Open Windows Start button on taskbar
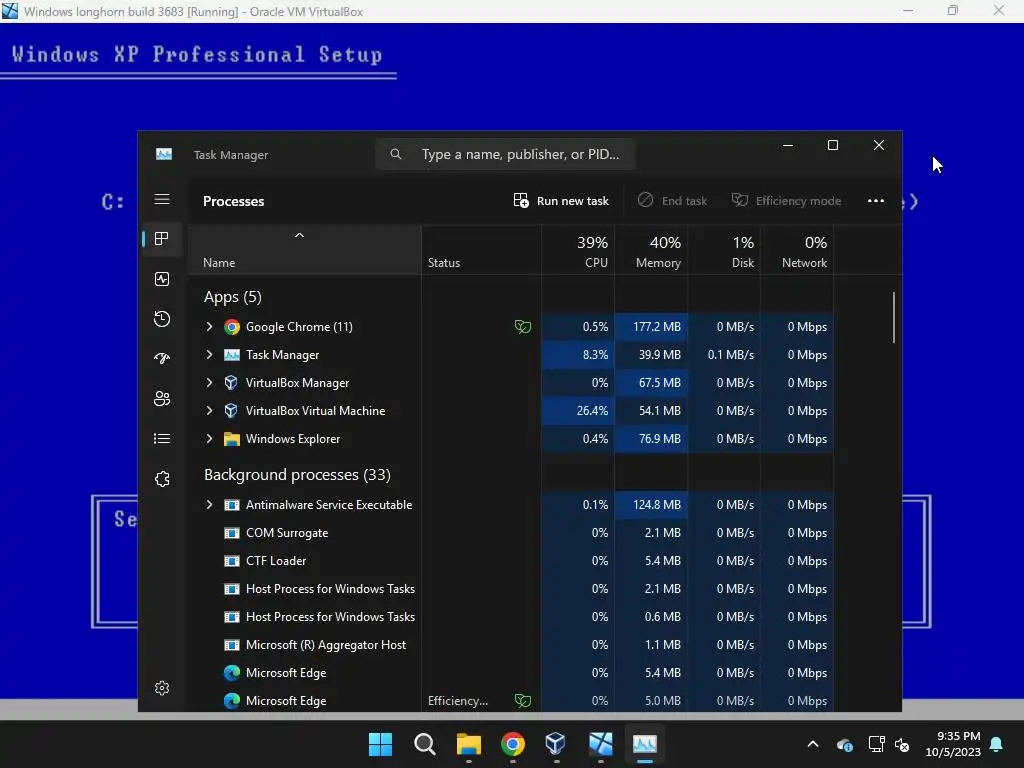 click(380, 744)
